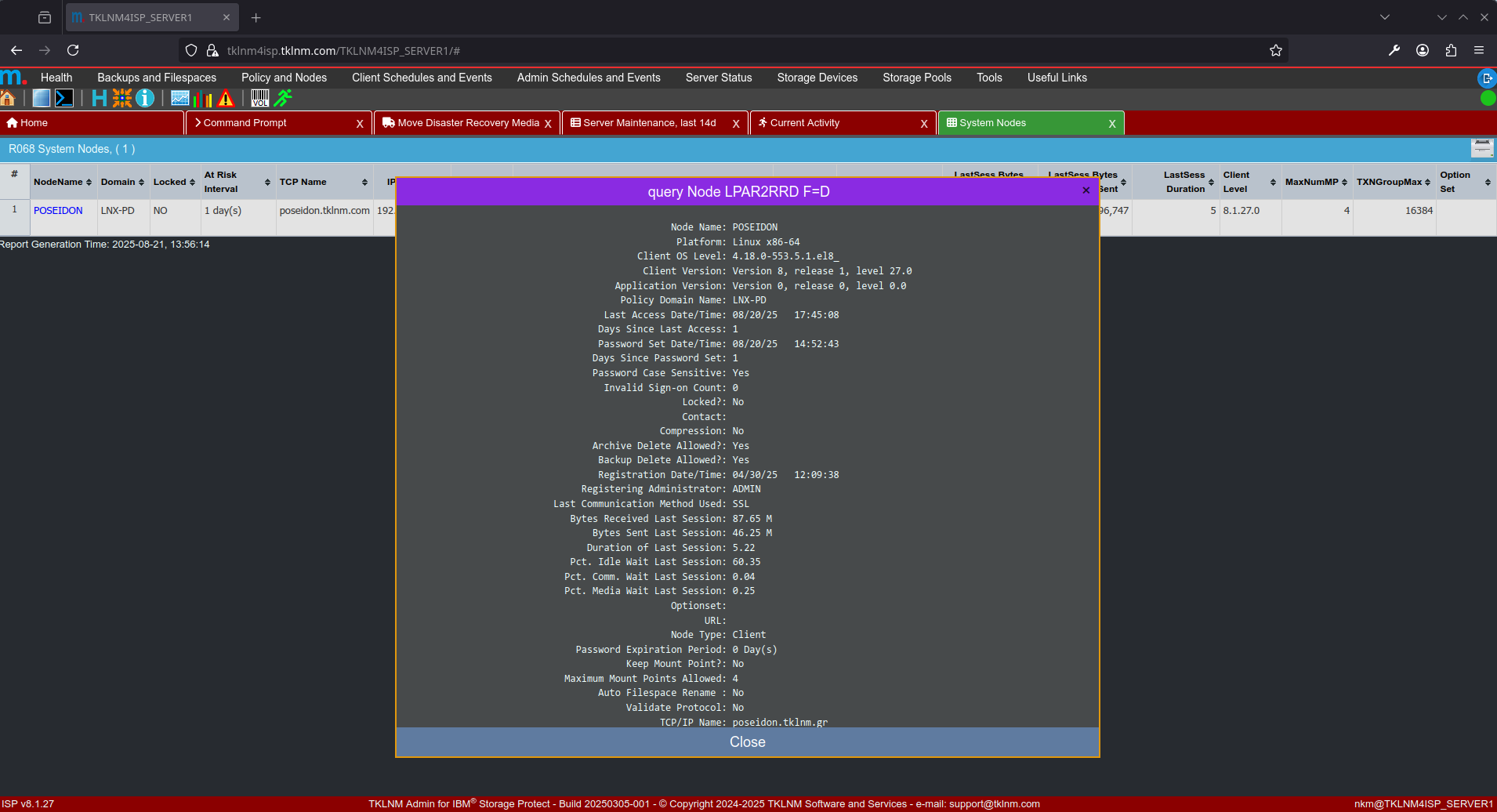This screenshot has height=812, width=1497.
Task: Click the warning triangle alert icon
Action: [226, 98]
